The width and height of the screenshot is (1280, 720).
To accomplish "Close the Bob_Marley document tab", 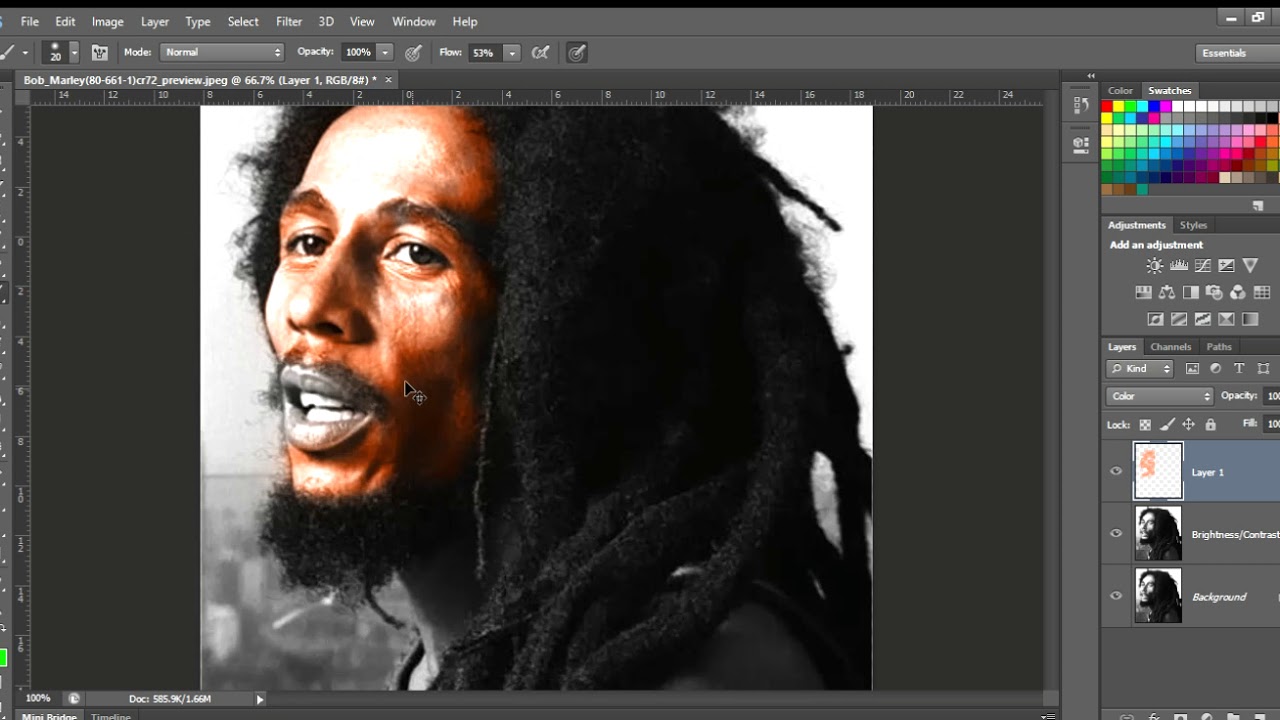I will point(388,80).
